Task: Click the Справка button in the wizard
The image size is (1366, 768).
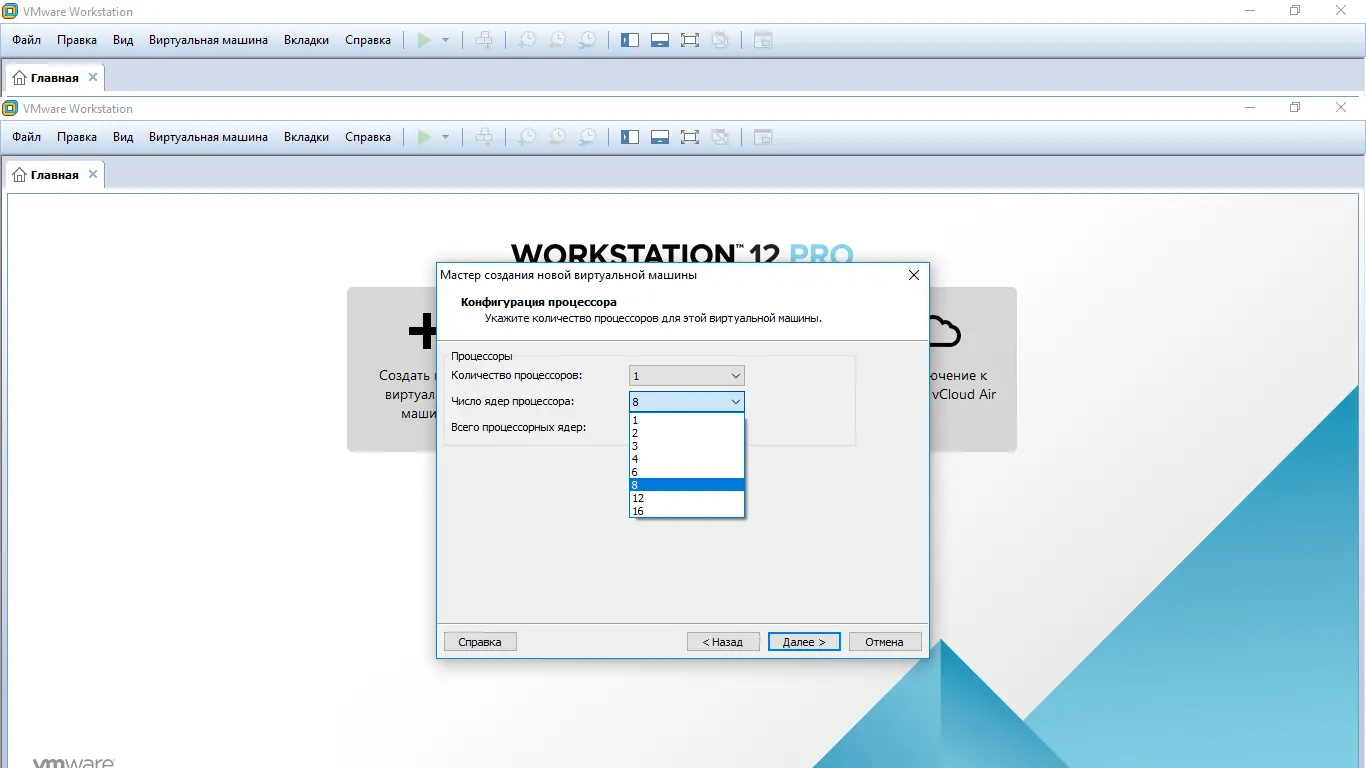Action: pyautogui.click(x=480, y=642)
